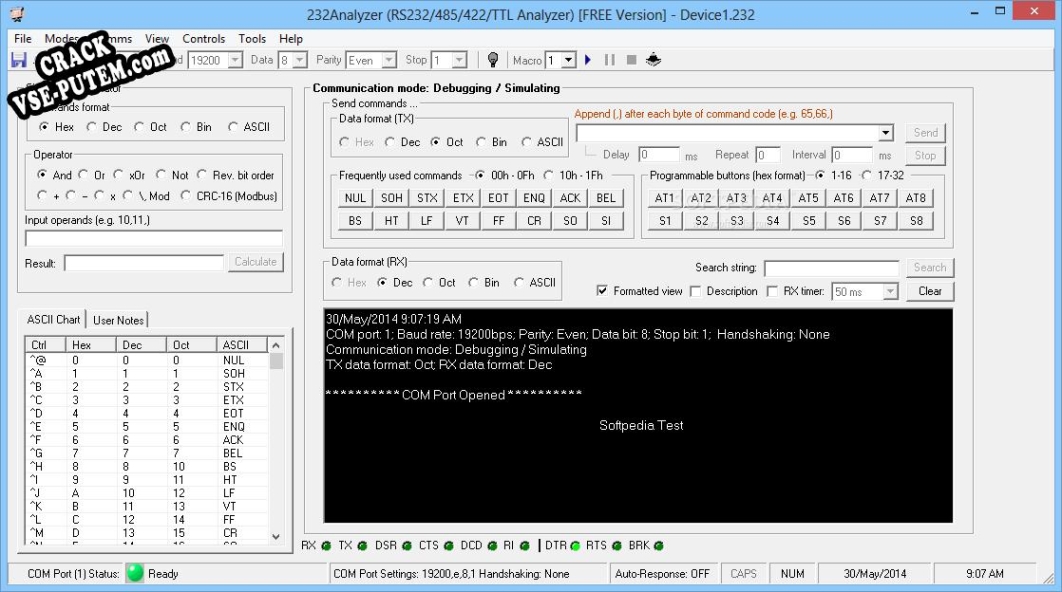Click the green COM port status light
The width and height of the screenshot is (1062, 592).
(x=135, y=573)
